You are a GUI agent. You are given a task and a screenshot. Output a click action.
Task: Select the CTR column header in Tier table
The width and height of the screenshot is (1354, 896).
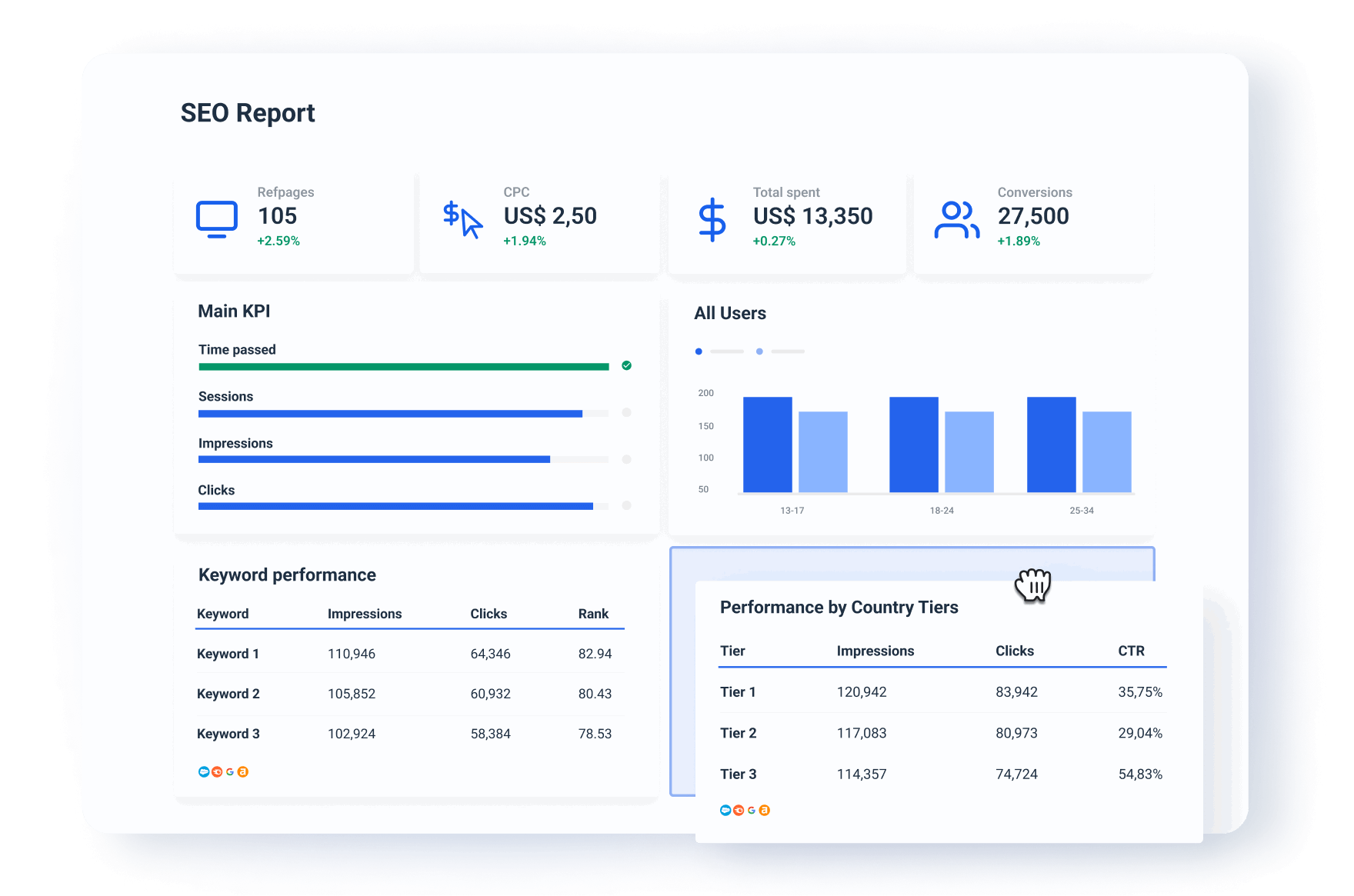point(1132,651)
